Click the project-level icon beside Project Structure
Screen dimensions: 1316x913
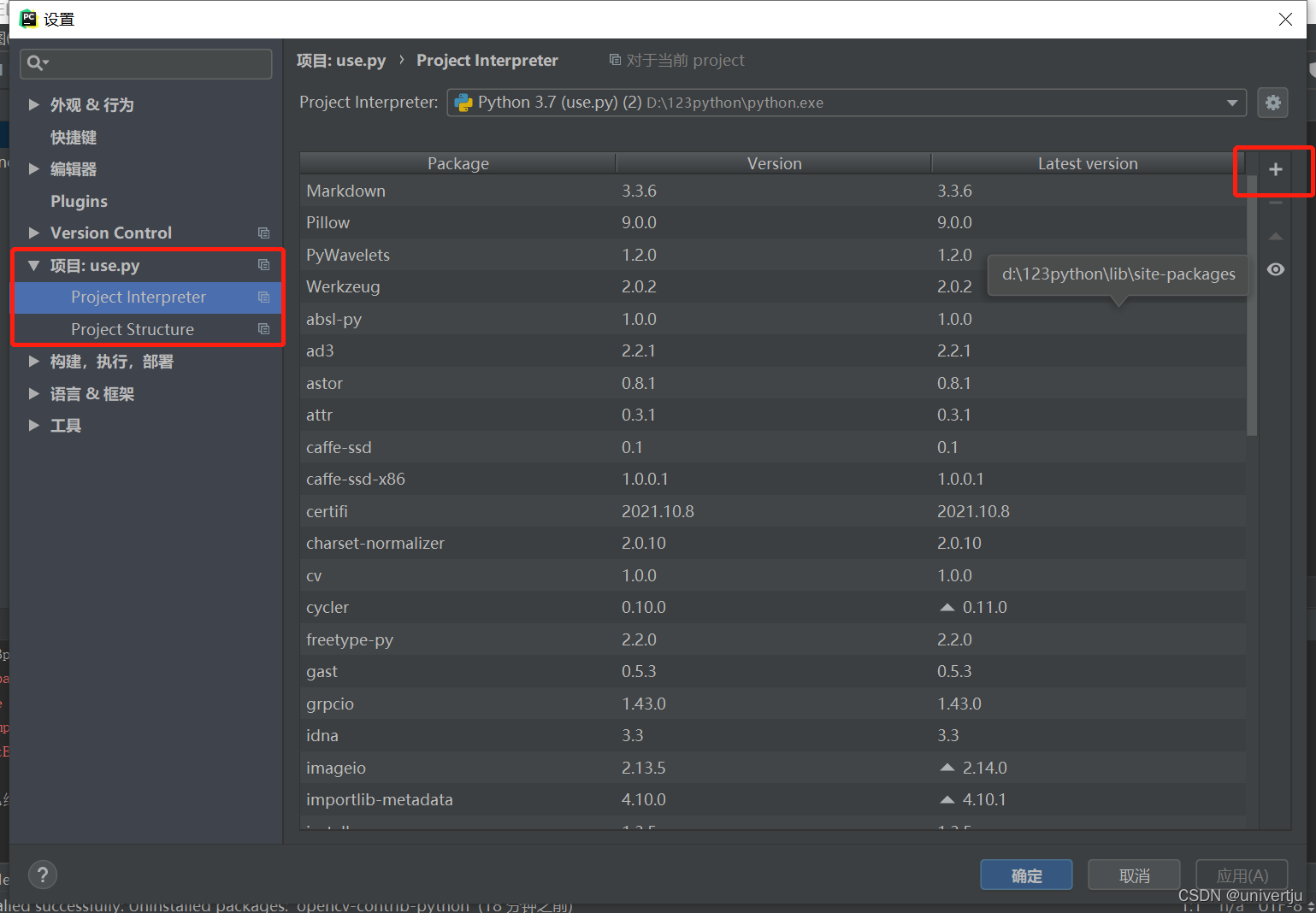click(263, 329)
